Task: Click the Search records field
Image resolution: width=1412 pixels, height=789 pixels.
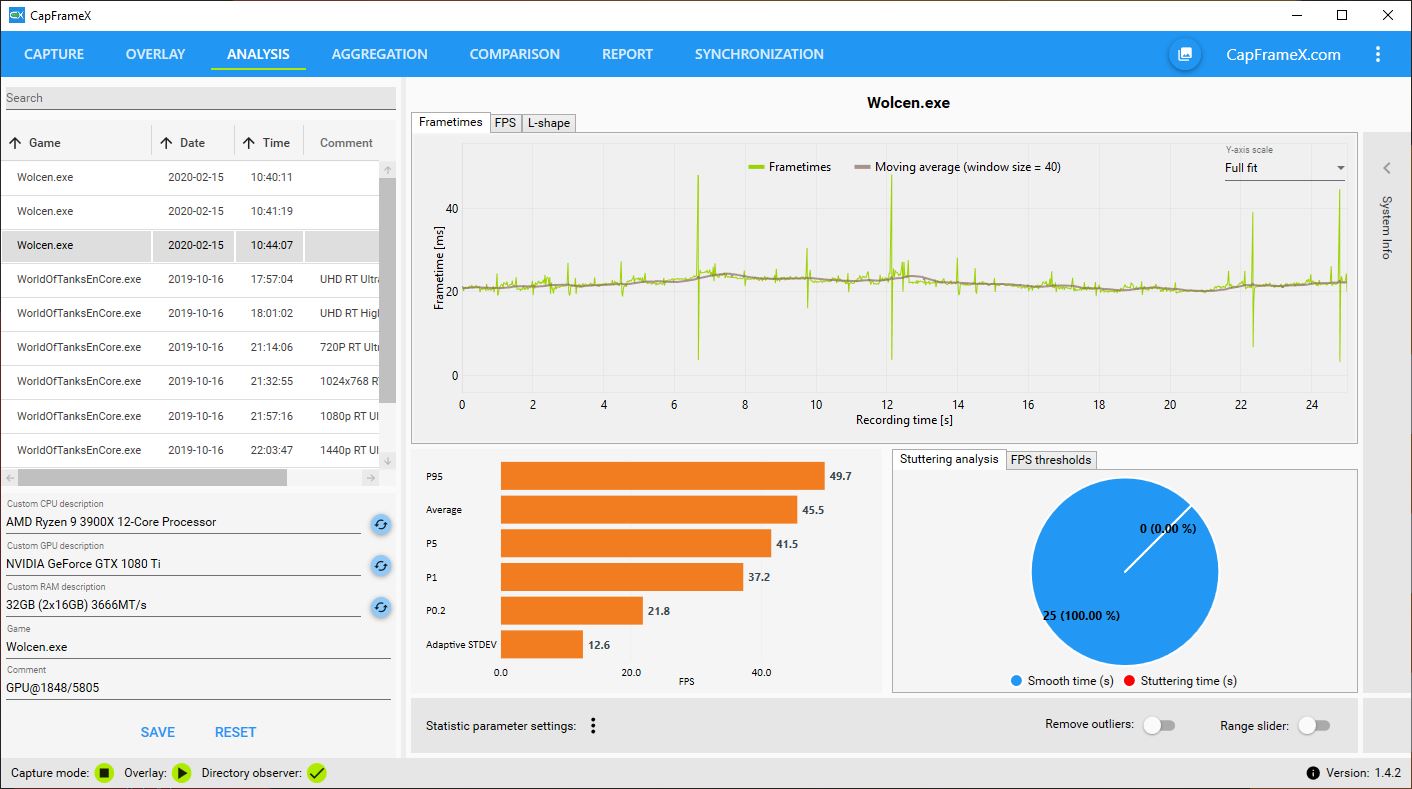Action: 200,98
